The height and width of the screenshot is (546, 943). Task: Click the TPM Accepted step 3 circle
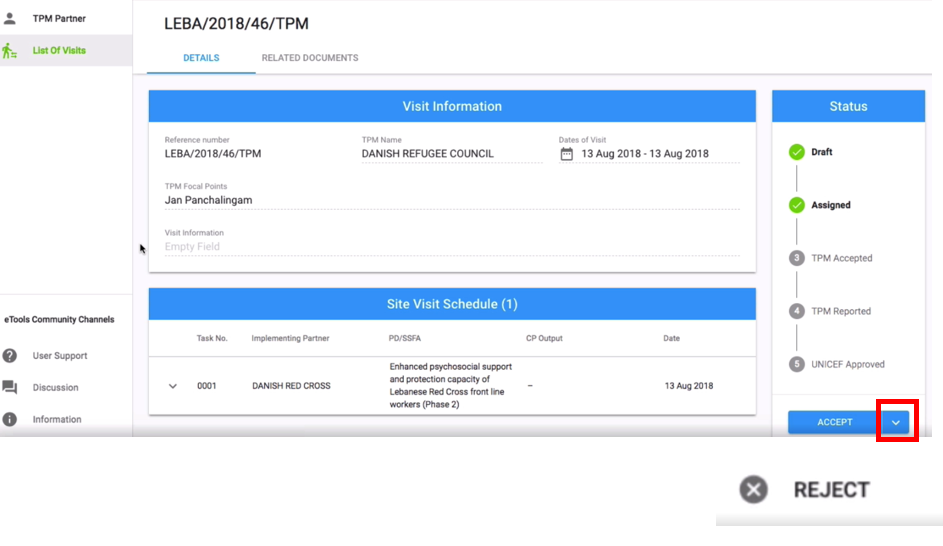pos(797,258)
